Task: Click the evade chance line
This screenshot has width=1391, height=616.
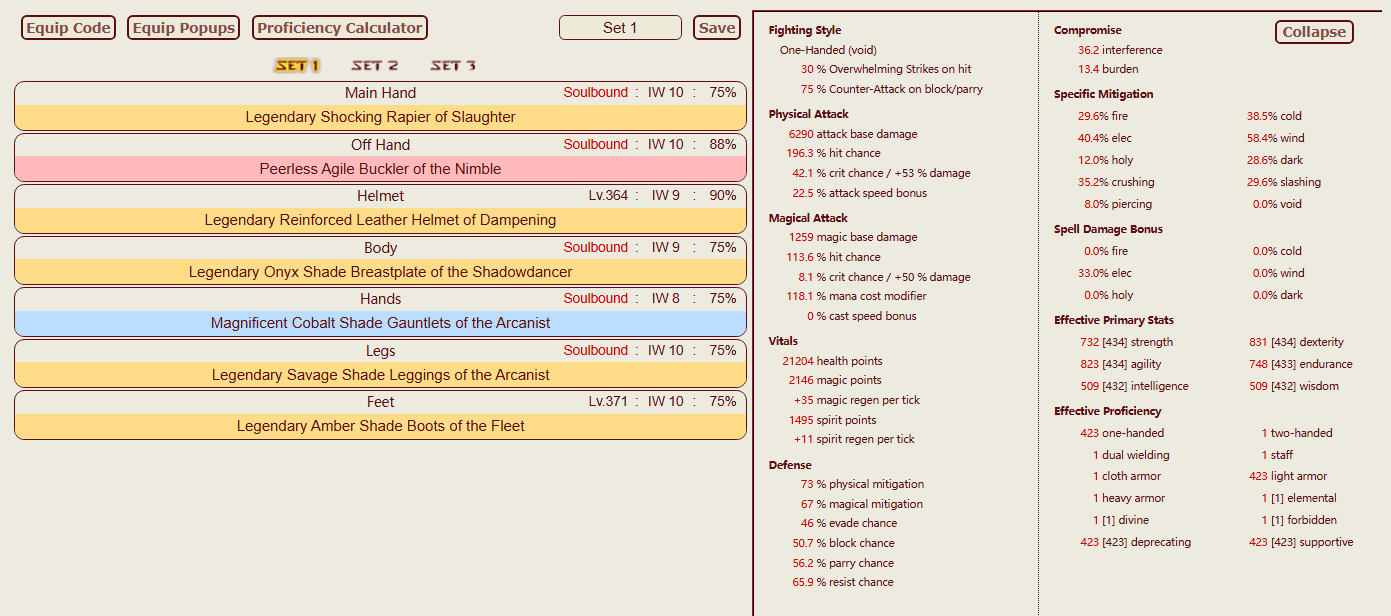Action: pyautogui.click(x=849, y=523)
